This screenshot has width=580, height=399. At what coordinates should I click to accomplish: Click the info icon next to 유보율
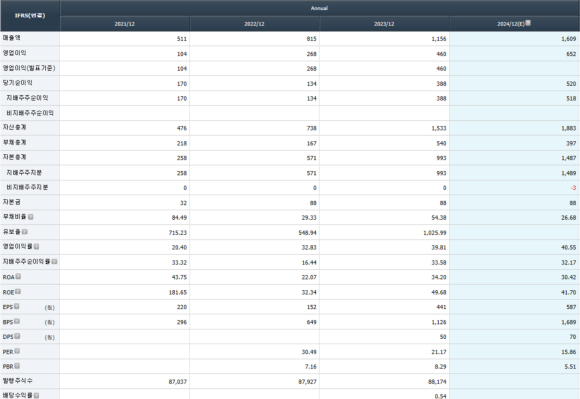[24, 232]
